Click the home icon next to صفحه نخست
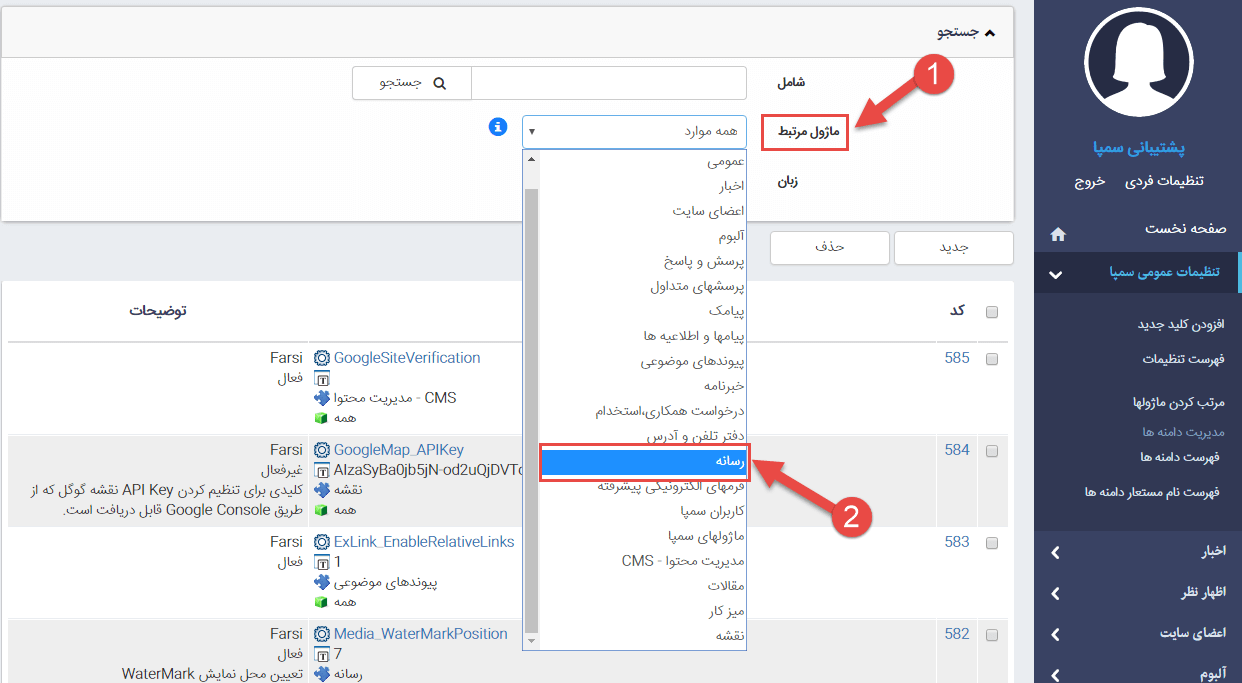Image resolution: width=1242 pixels, height=683 pixels. point(1058,234)
